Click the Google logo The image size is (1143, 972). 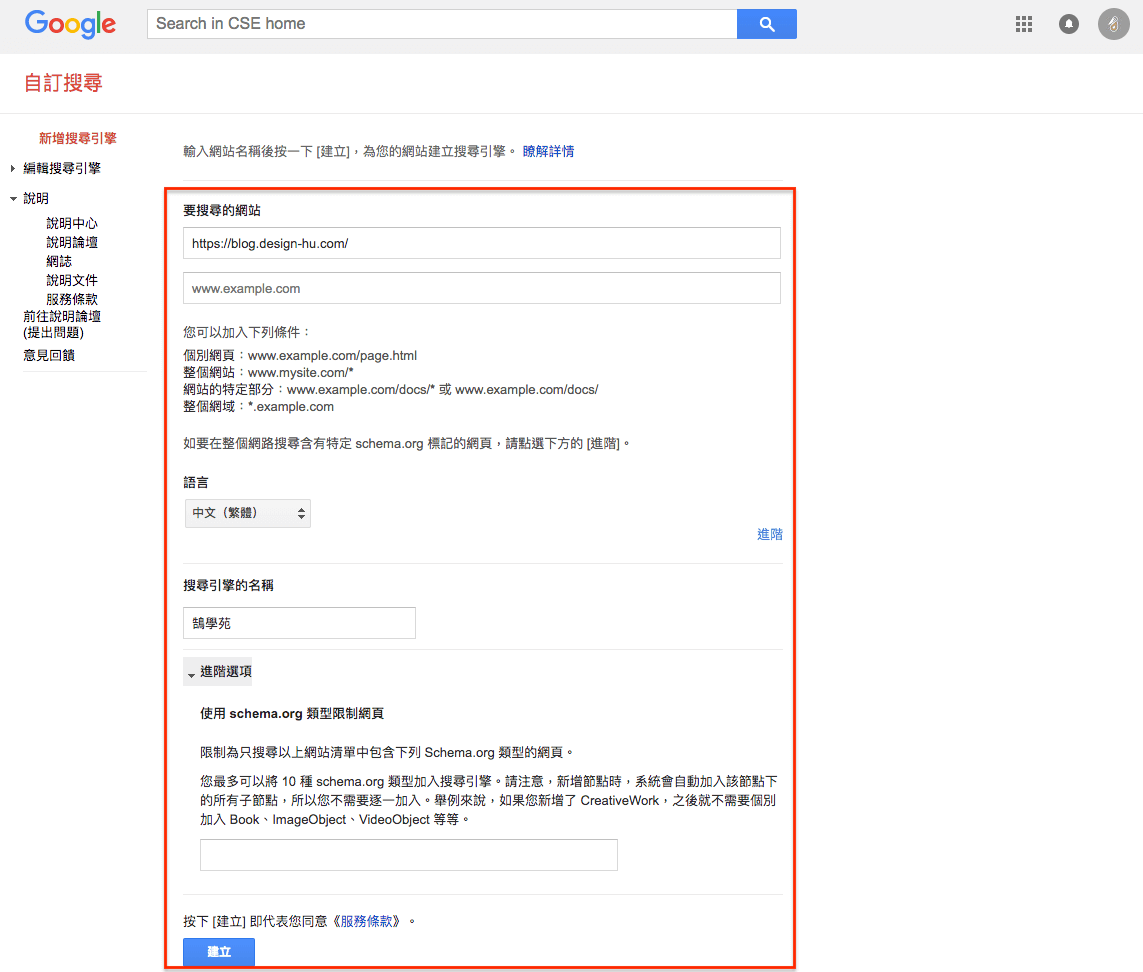[x=70, y=24]
